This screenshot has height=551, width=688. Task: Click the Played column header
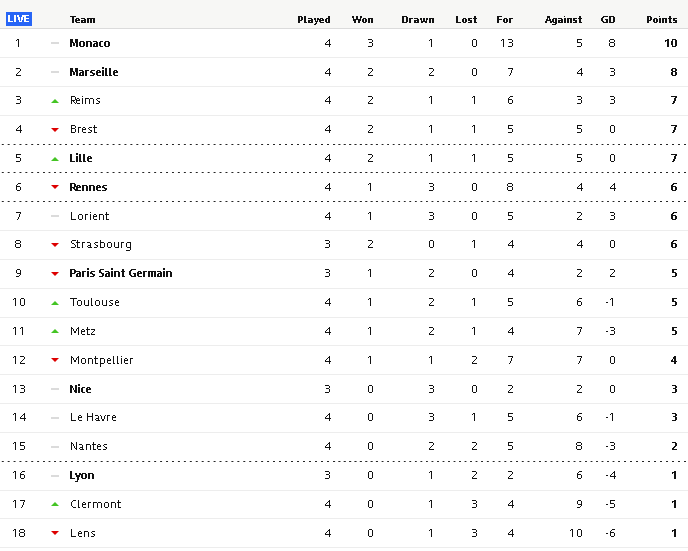[x=314, y=20]
